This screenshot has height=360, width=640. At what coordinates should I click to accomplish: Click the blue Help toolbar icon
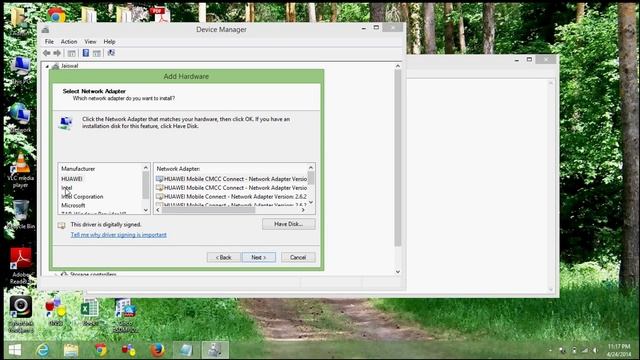click(x=86, y=53)
